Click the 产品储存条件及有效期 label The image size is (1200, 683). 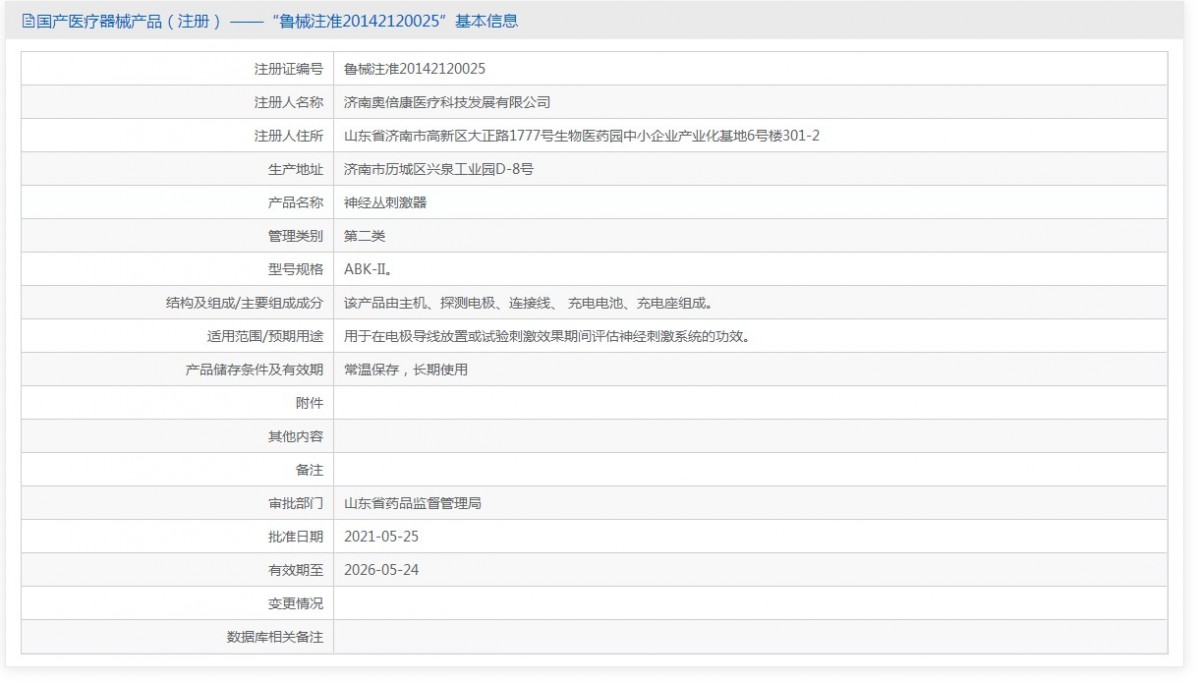255,369
